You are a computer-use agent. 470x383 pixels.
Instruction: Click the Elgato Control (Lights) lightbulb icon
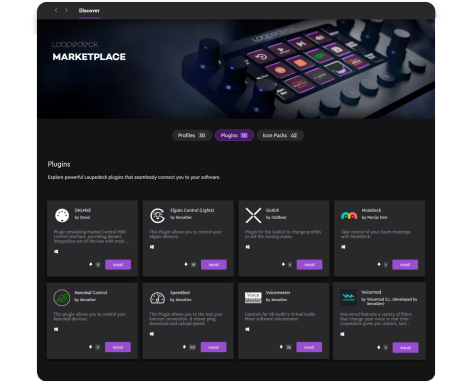[x=157, y=215]
